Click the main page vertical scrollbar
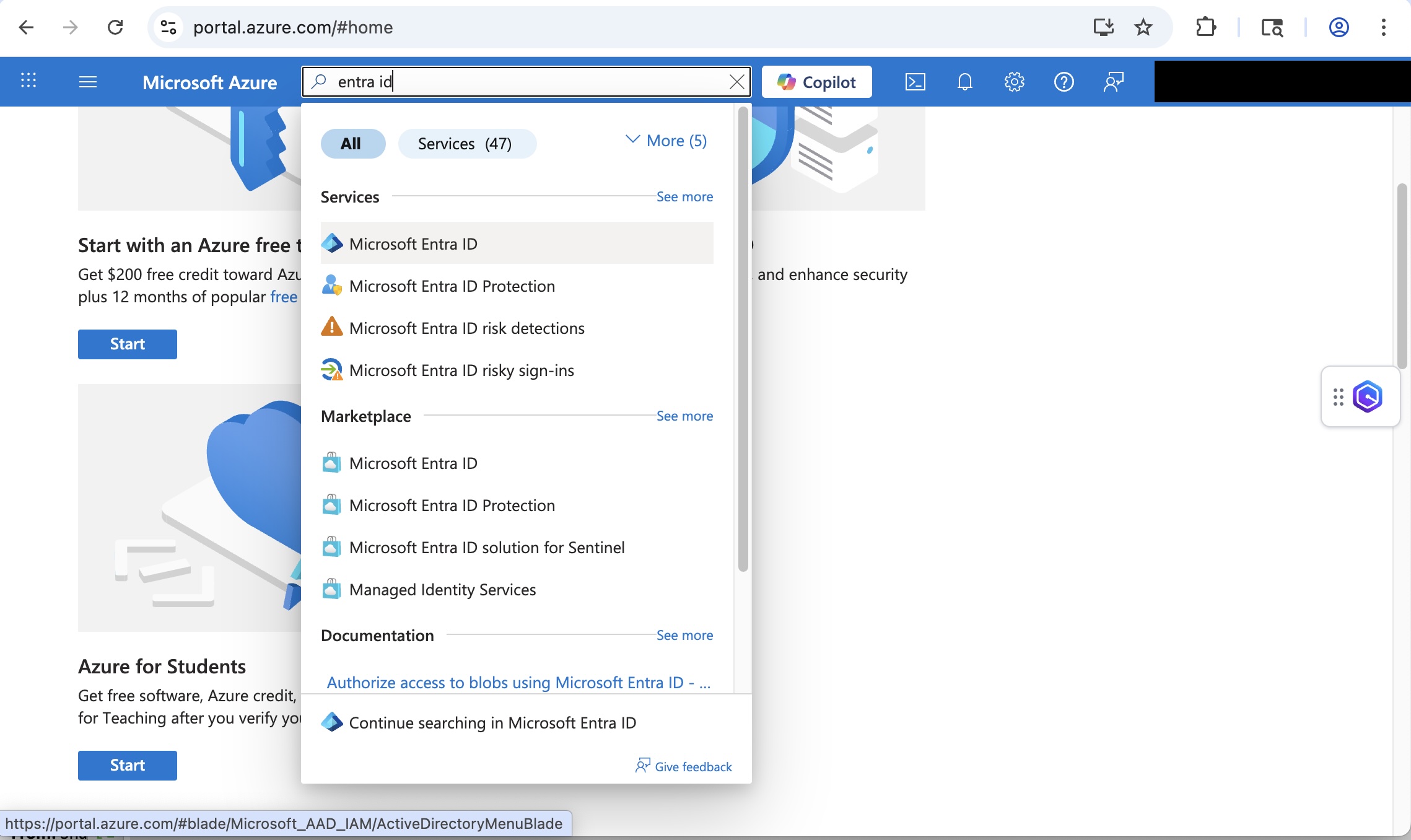This screenshot has height=840, width=1411. [1402, 276]
